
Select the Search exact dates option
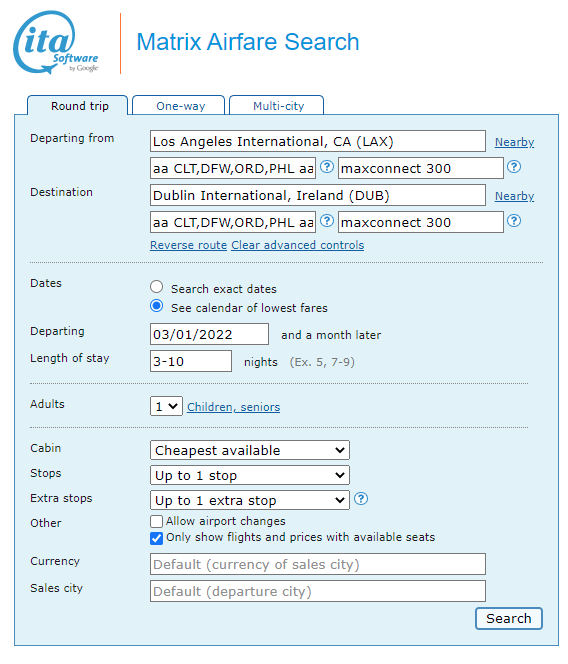pyautogui.click(x=156, y=287)
